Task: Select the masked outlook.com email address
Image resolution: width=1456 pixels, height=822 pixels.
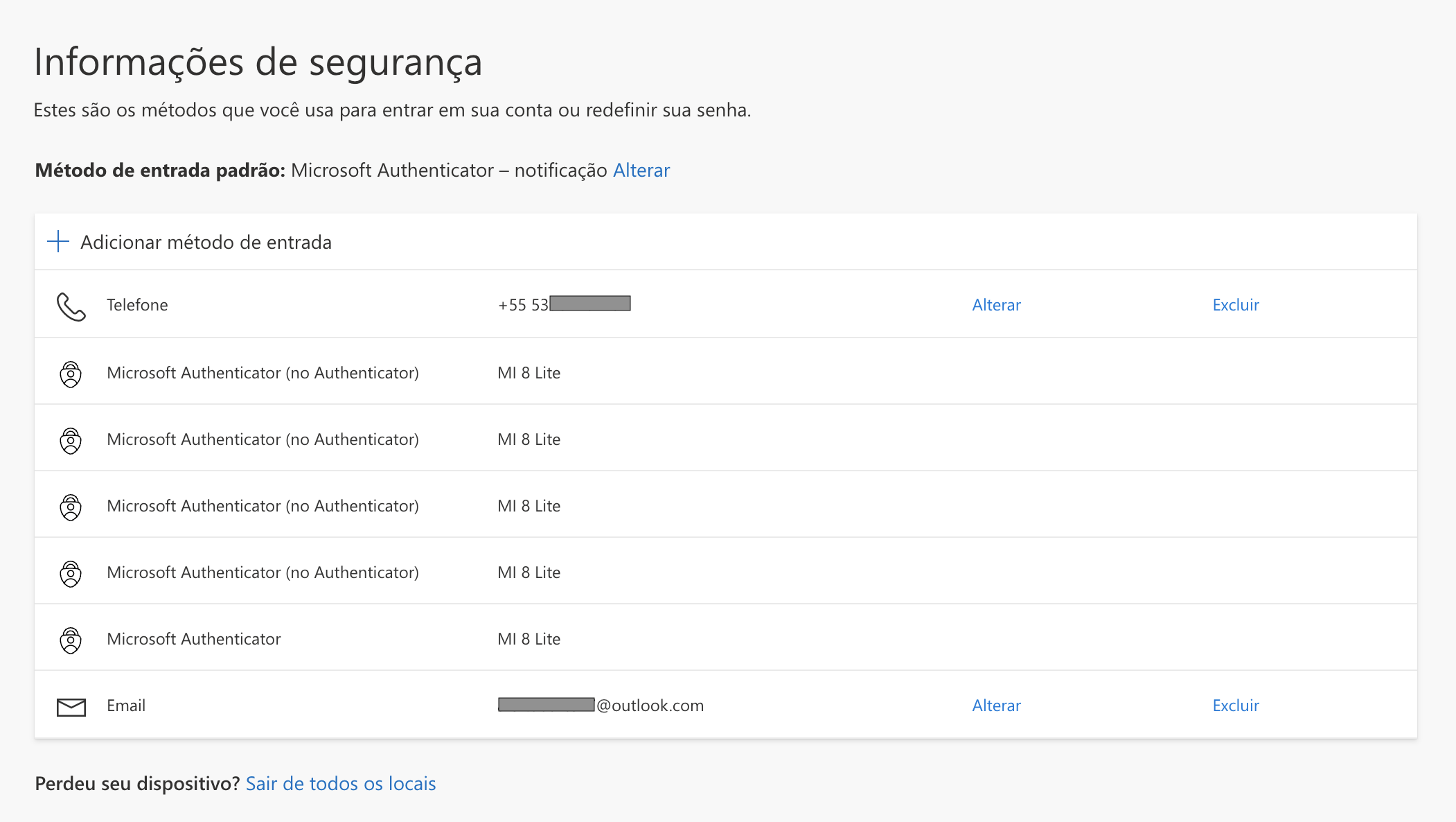Action: click(x=601, y=706)
